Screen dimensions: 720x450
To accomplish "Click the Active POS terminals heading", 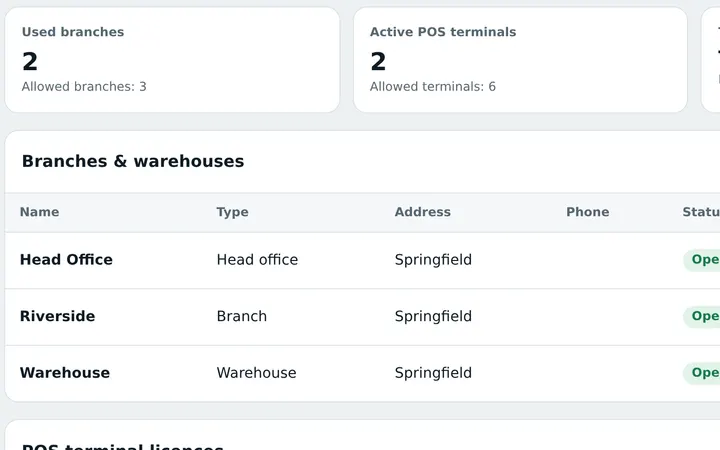I will (x=443, y=32).
